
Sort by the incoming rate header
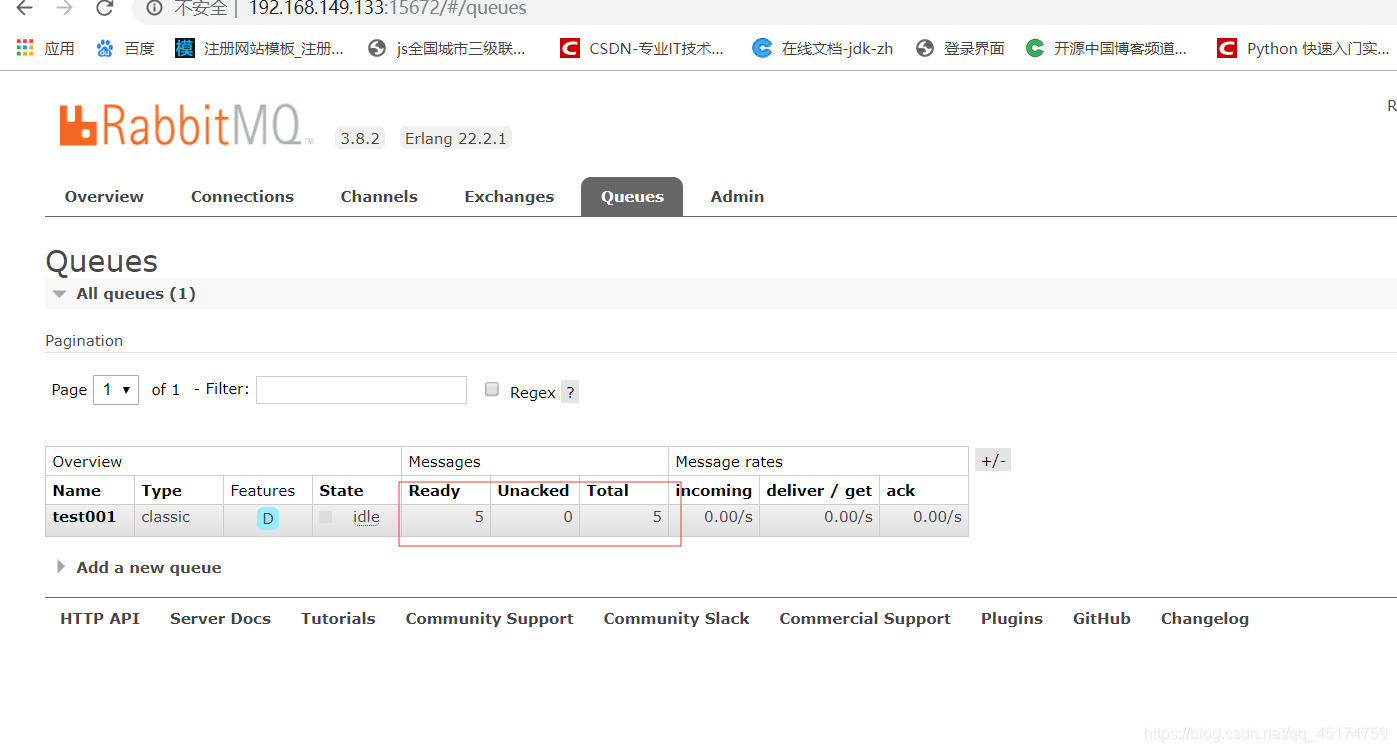click(x=713, y=490)
